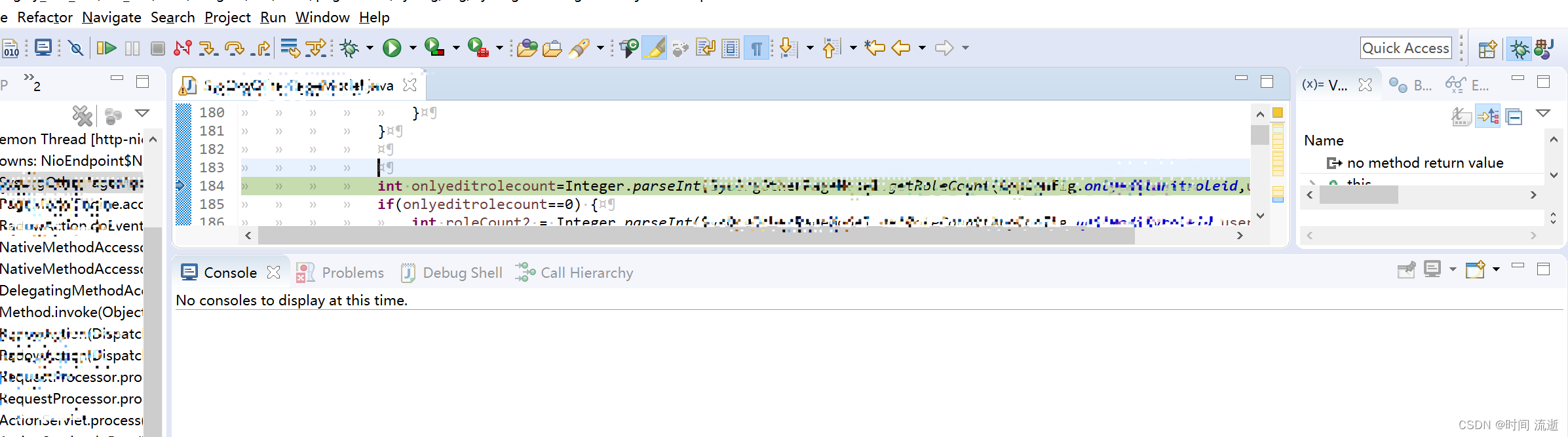Expand the 'this' variable node
This screenshot has width=1568, height=437.
tap(1312, 181)
